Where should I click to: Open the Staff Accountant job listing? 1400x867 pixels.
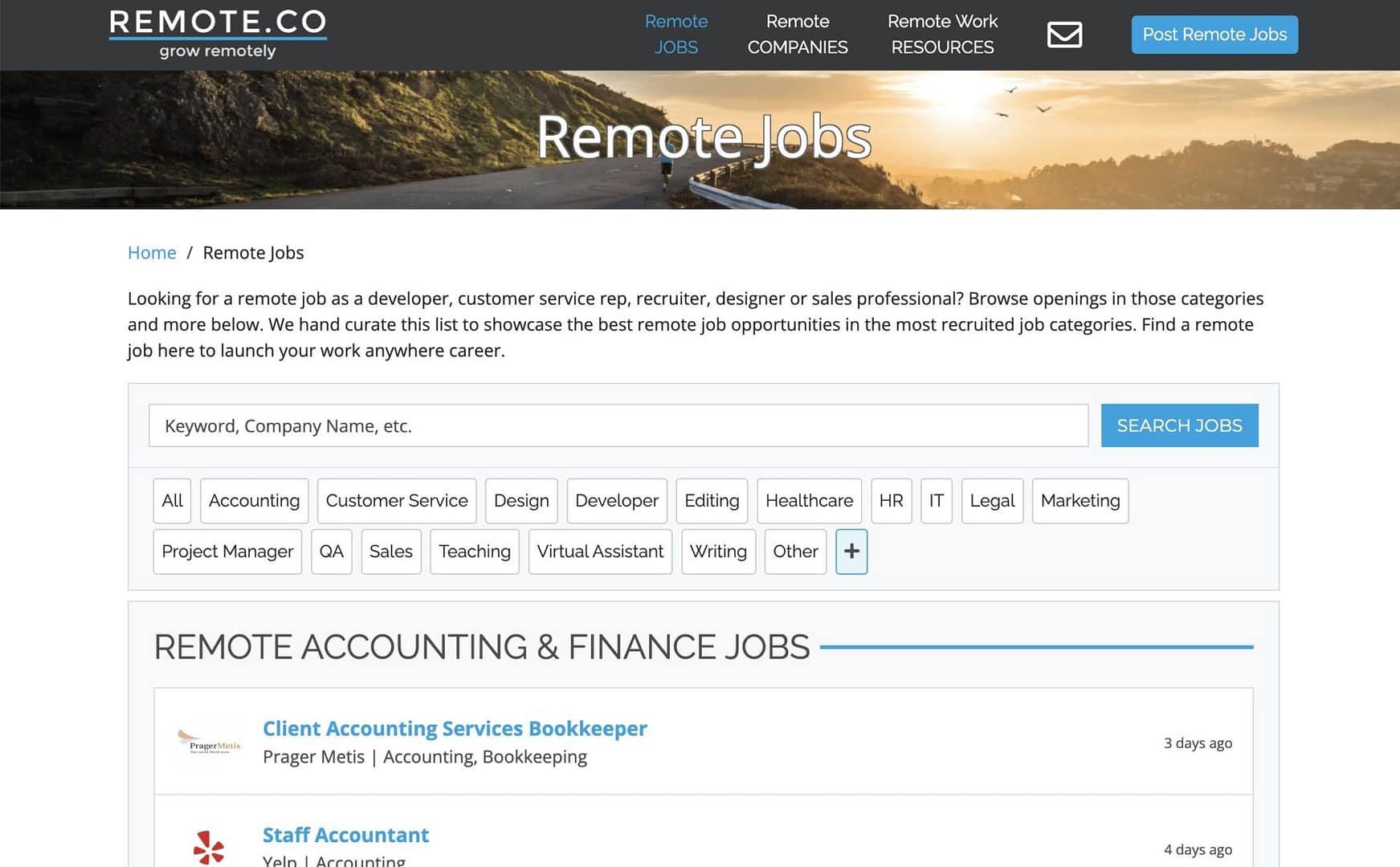tap(345, 835)
